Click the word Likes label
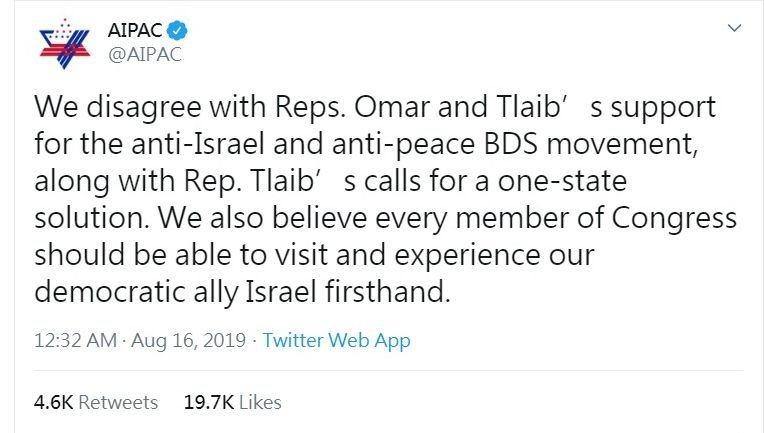Image resolution: width=764 pixels, height=433 pixels. [260, 402]
